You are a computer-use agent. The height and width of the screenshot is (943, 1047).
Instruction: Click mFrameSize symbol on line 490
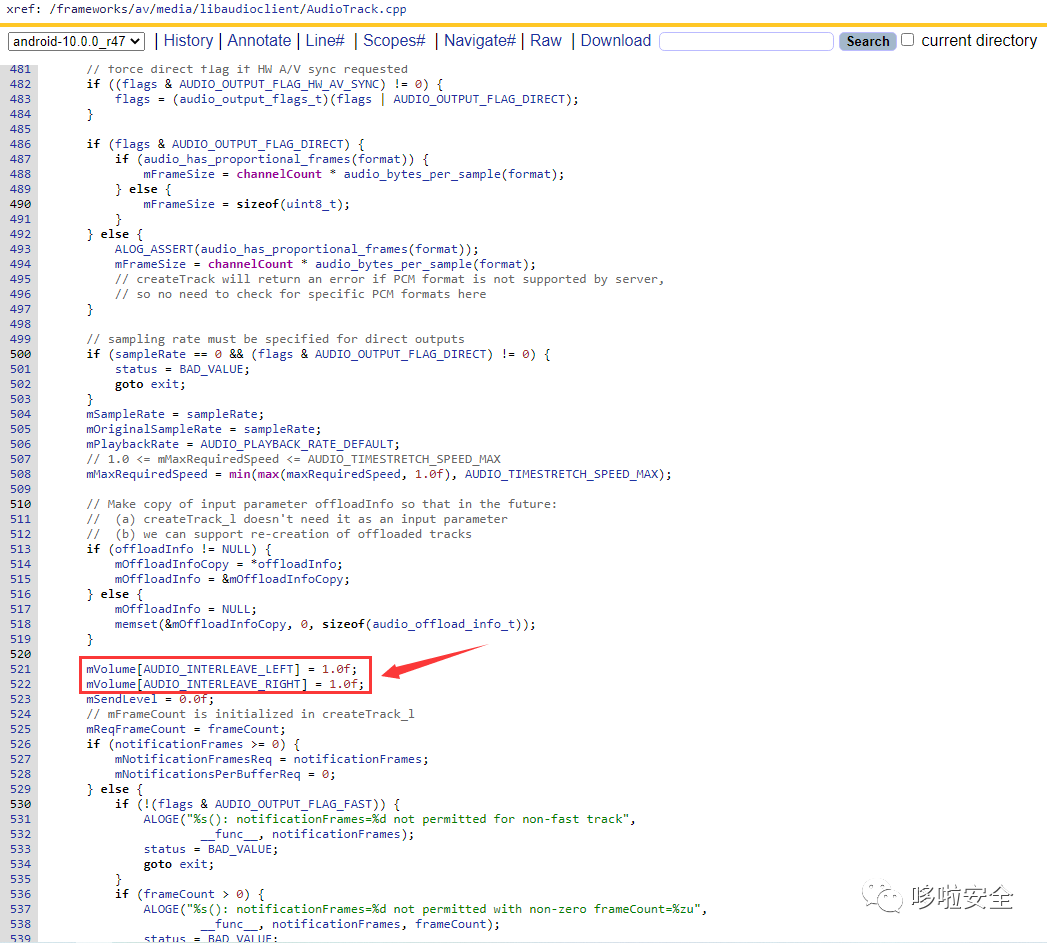click(x=179, y=204)
